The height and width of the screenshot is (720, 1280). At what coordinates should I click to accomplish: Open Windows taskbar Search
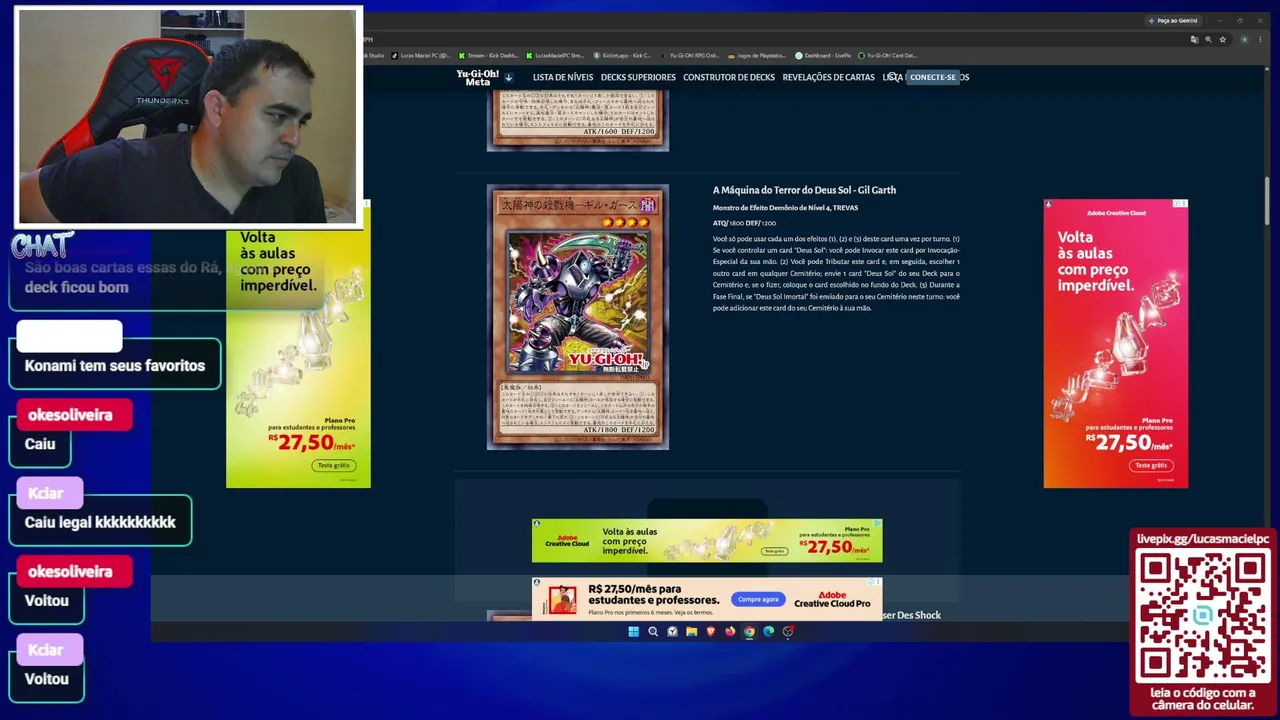653,631
